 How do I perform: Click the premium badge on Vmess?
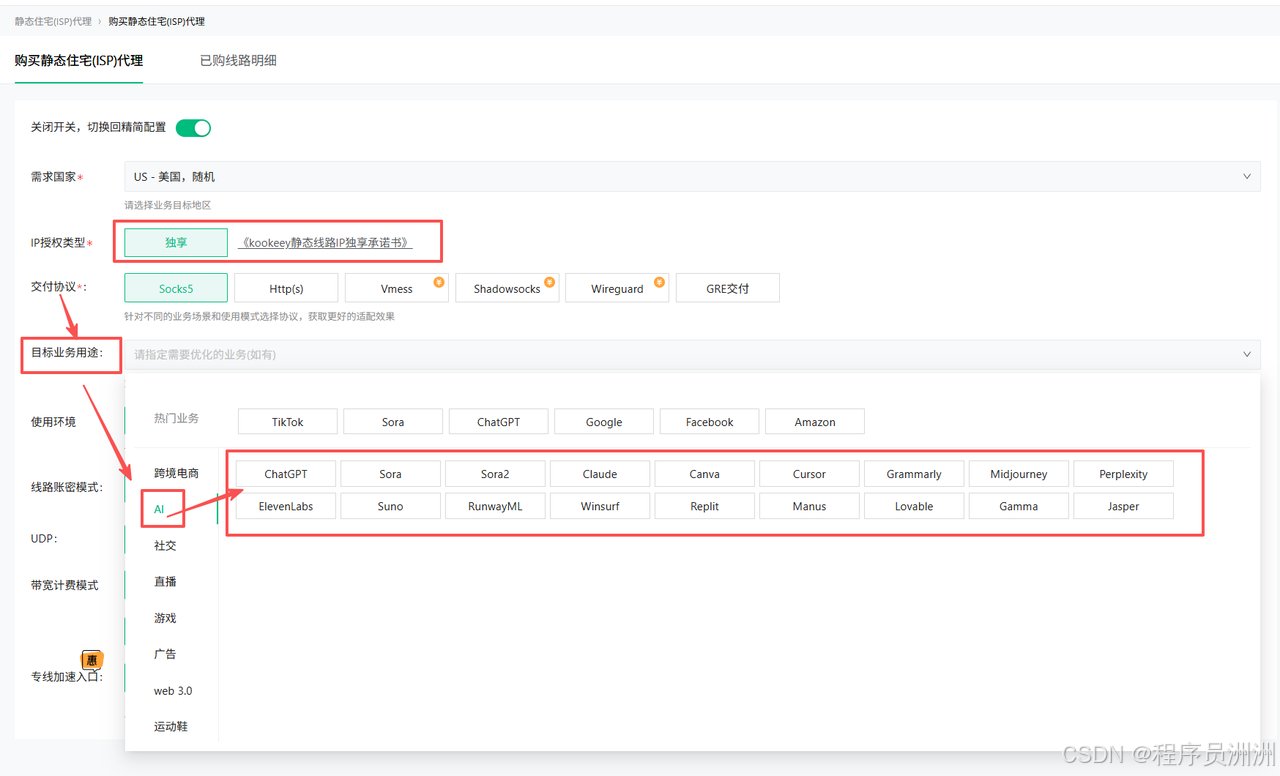coord(439,282)
